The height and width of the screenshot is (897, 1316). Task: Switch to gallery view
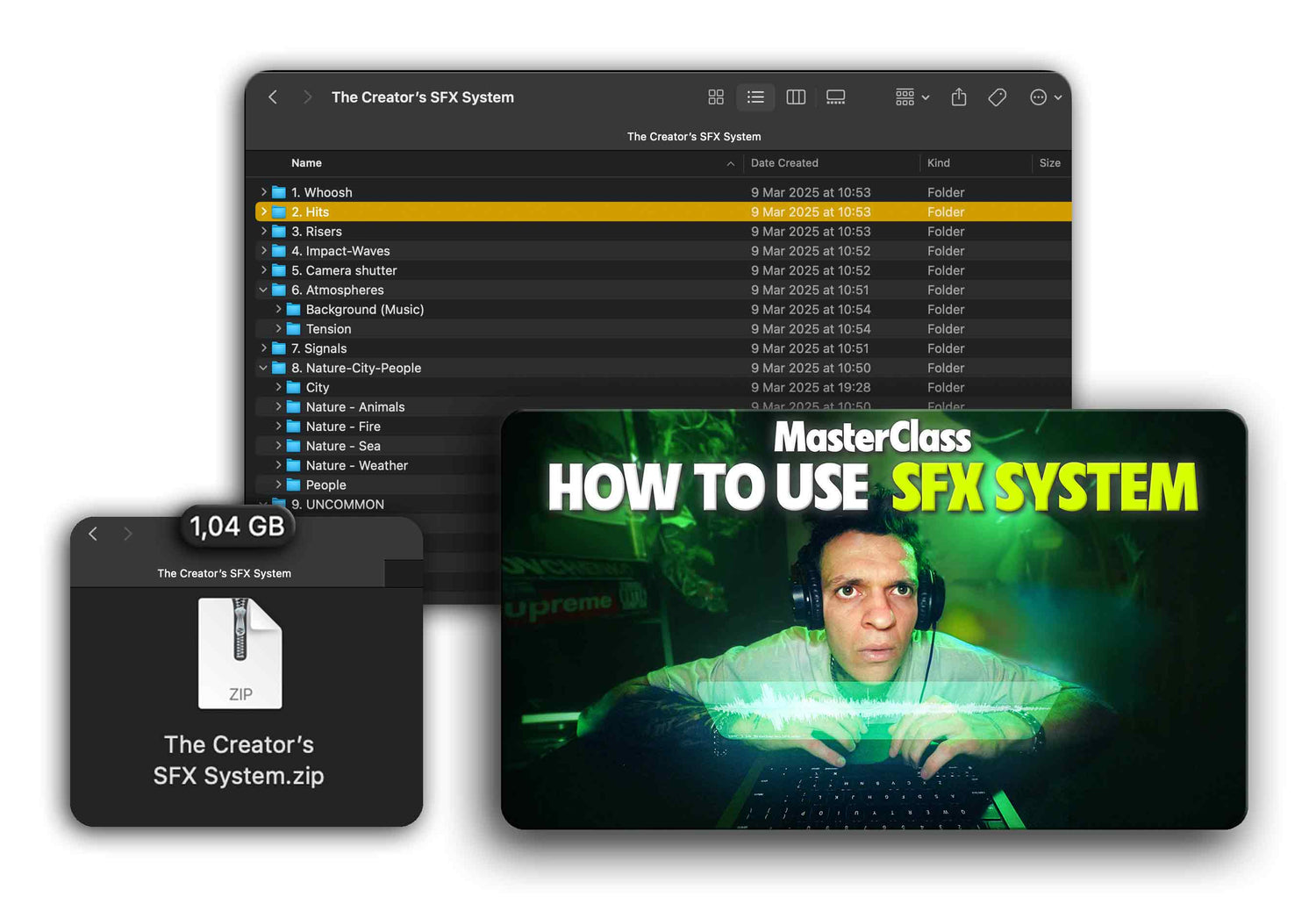[x=836, y=97]
